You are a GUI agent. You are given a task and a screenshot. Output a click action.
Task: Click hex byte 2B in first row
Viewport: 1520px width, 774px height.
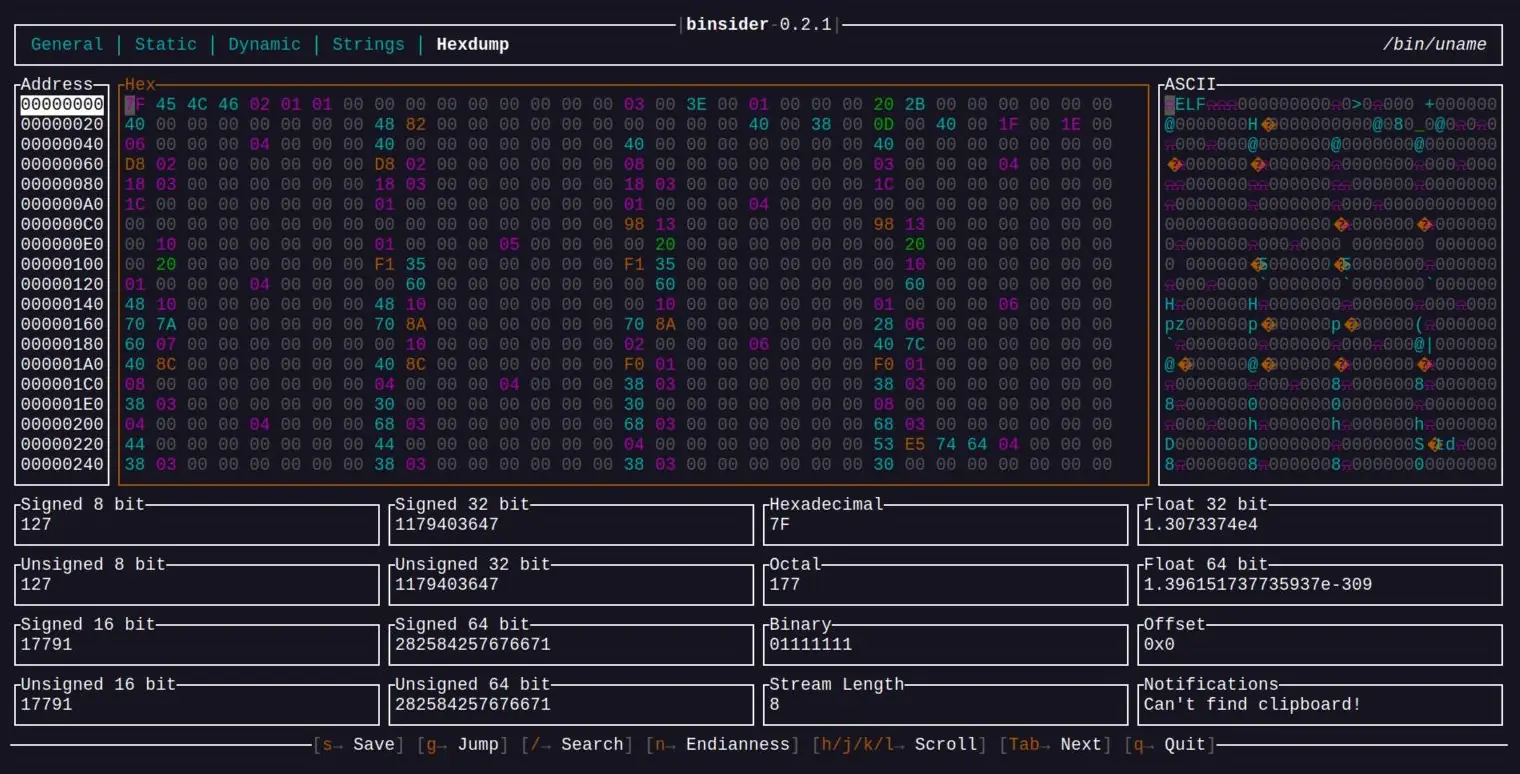[915, 104]
